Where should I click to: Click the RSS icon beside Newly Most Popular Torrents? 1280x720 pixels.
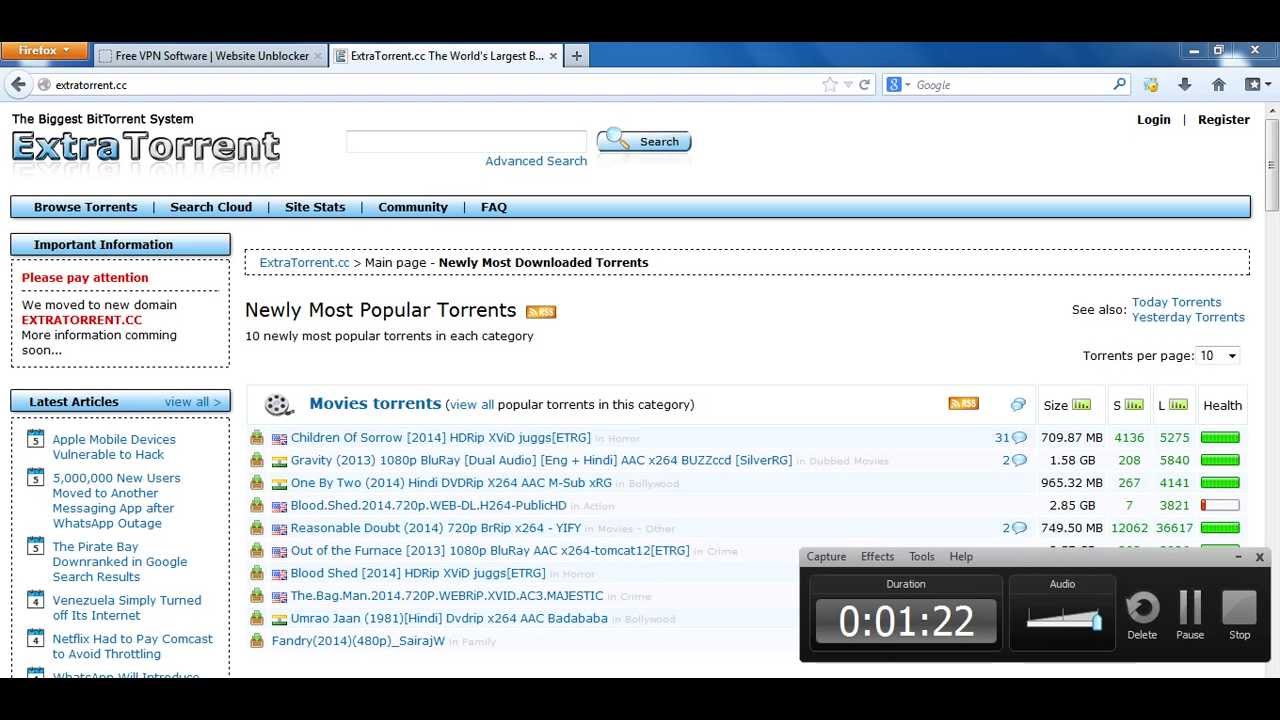(541, 312)
